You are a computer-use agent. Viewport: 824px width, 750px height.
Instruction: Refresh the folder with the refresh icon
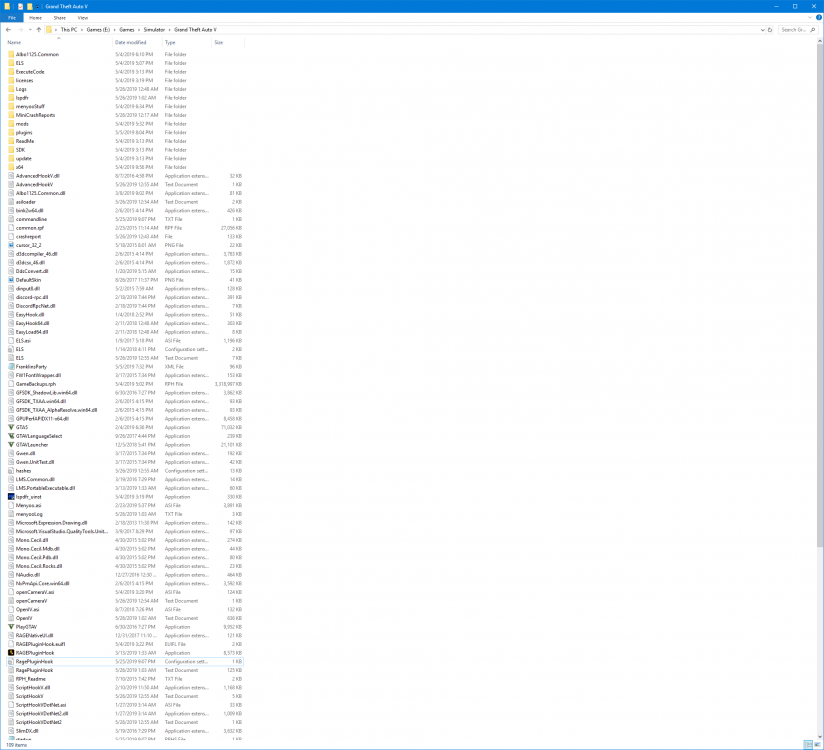tap(770, 29)
